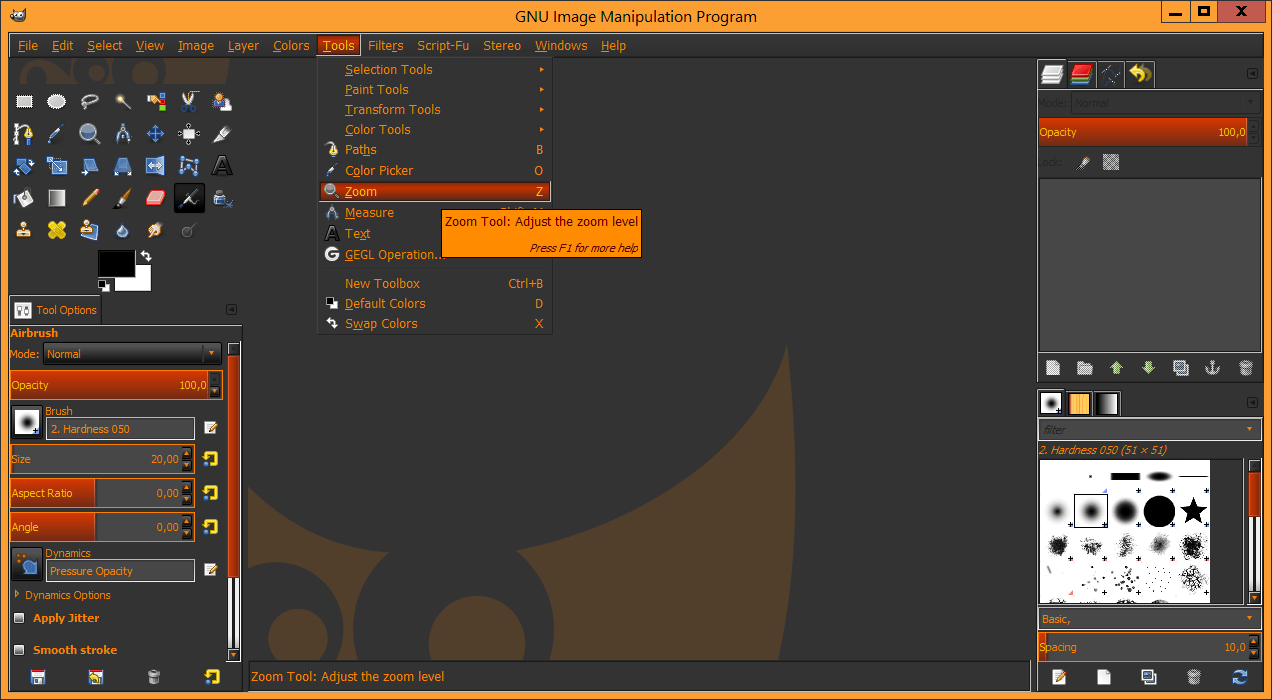1272x700 pixels.
Task: Select the Foreground Select tool
Action: pos(222,101)
